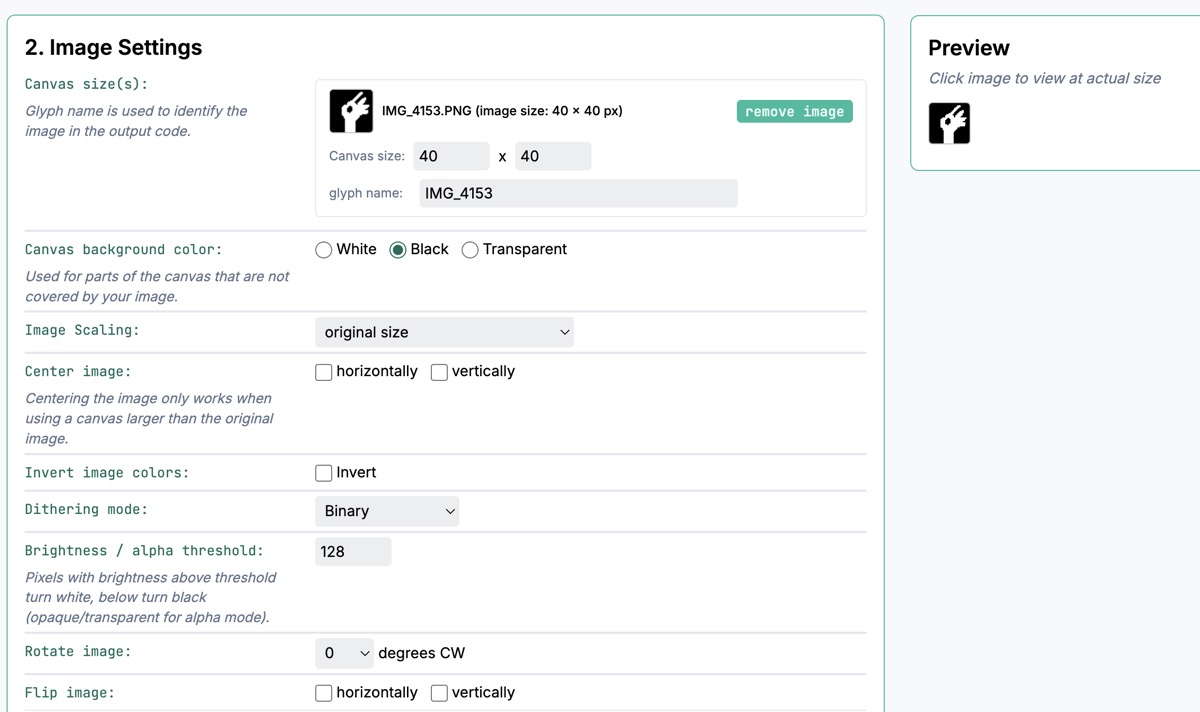Click the 'degrees CW' text
Viewport: 1200px width, 712px height.
[421, 653]
